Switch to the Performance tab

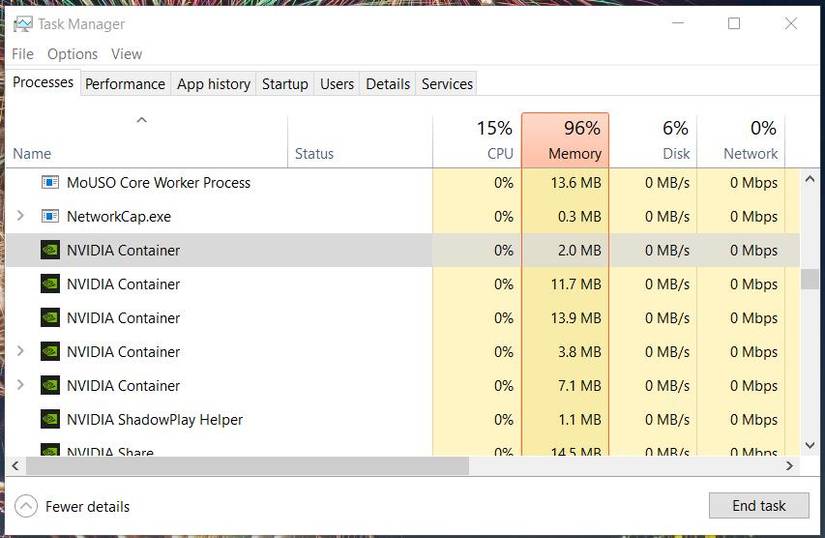[125, 84]
